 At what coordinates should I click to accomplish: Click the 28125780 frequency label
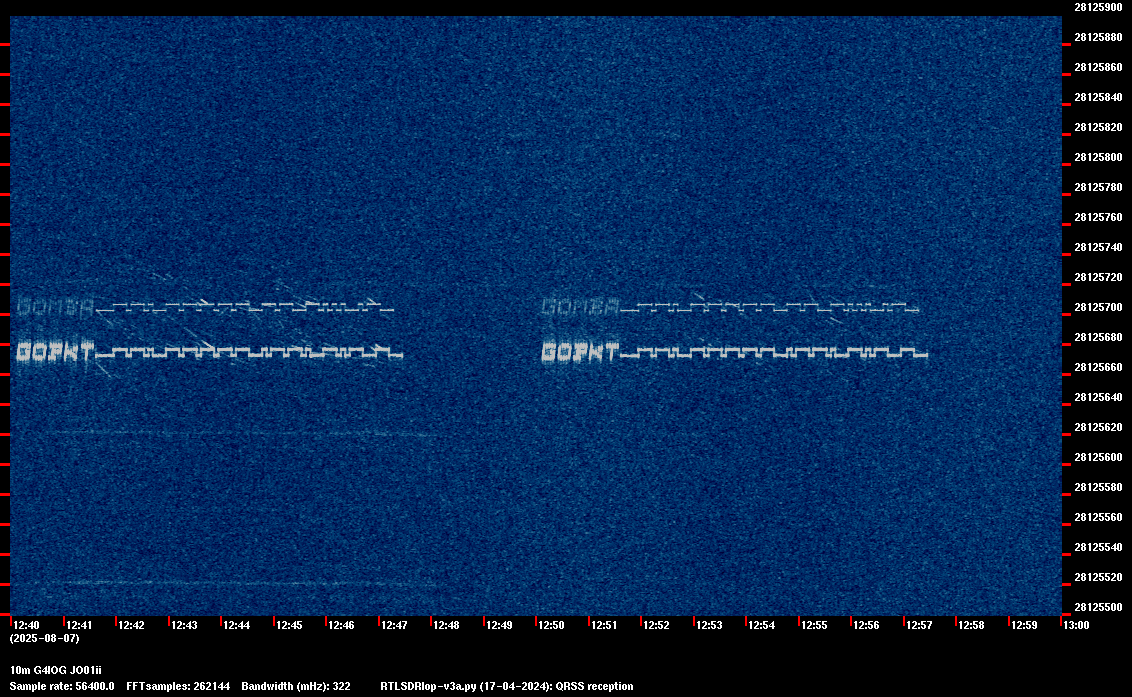point(1099,188)
